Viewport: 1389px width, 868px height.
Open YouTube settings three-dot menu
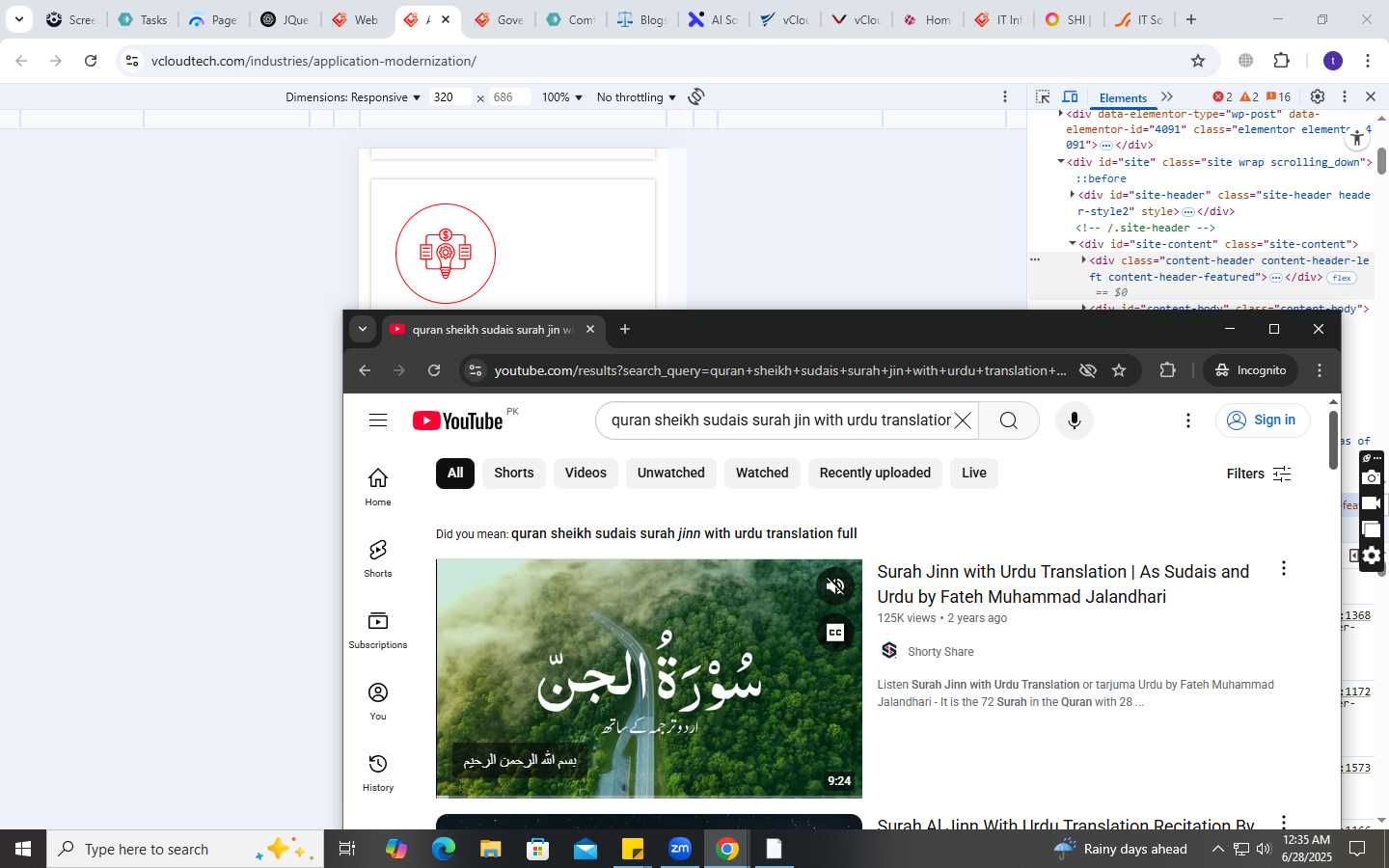(1188, 420)
